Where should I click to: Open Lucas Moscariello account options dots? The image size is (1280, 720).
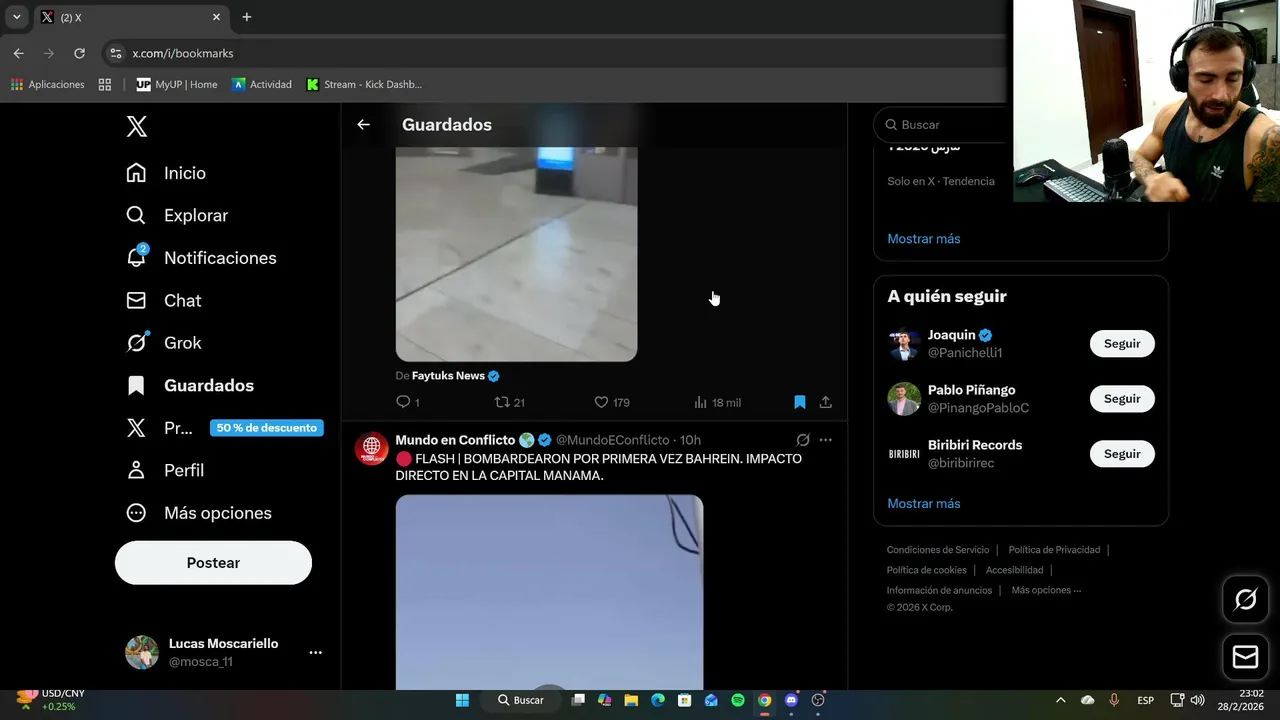pyautogui.click(x=315, y=652)
